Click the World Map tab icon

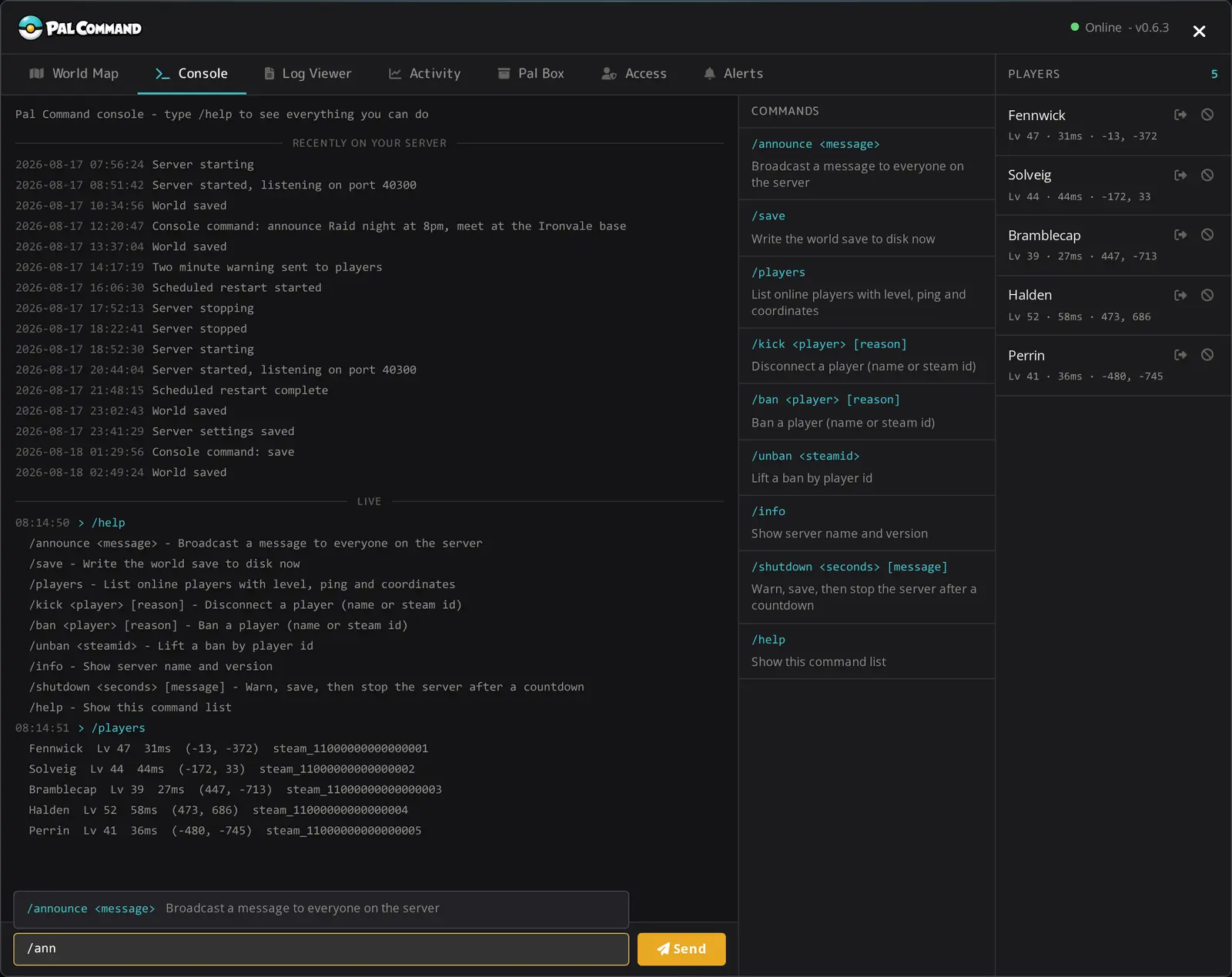36,74
